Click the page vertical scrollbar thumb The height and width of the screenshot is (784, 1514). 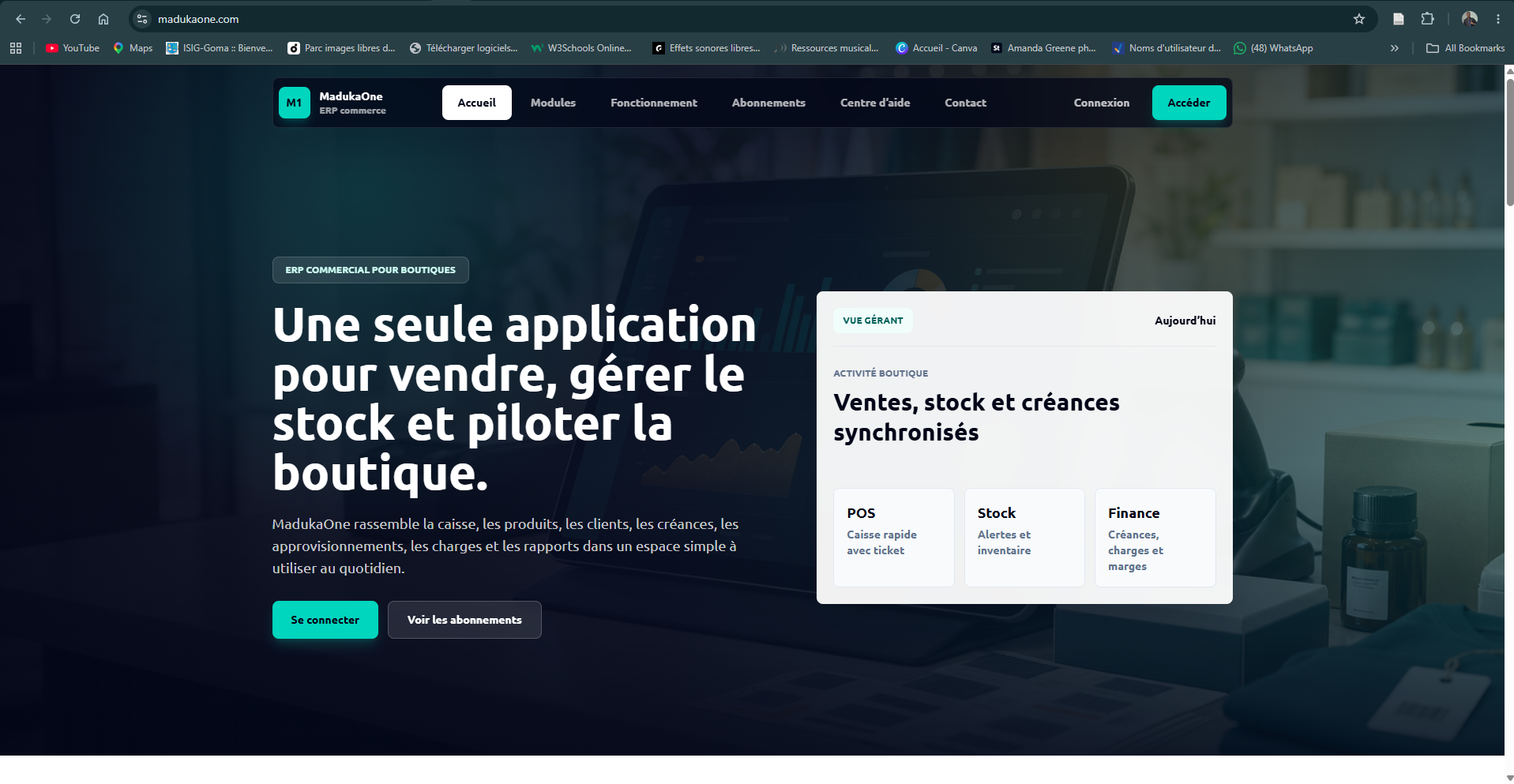(x=1509, y=142)
